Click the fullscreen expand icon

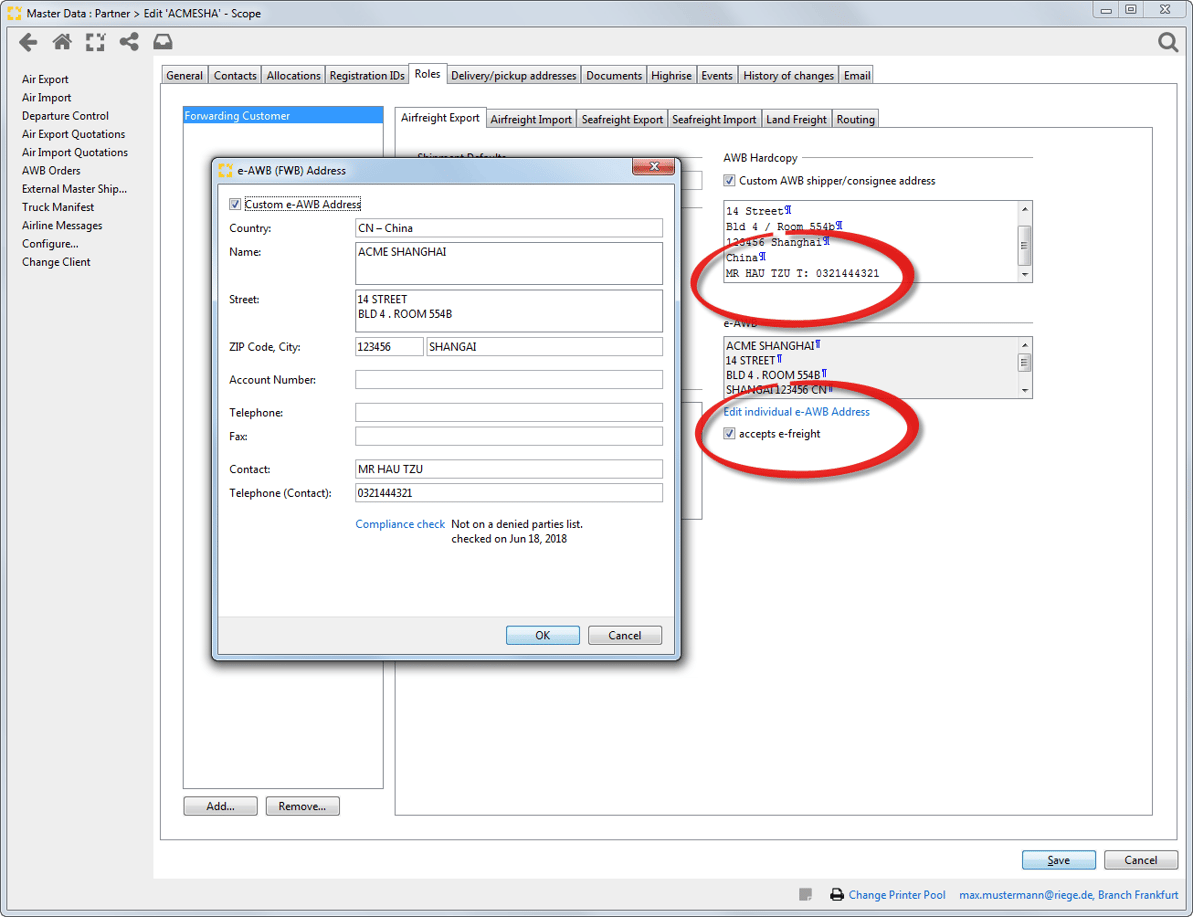[95, 42]
